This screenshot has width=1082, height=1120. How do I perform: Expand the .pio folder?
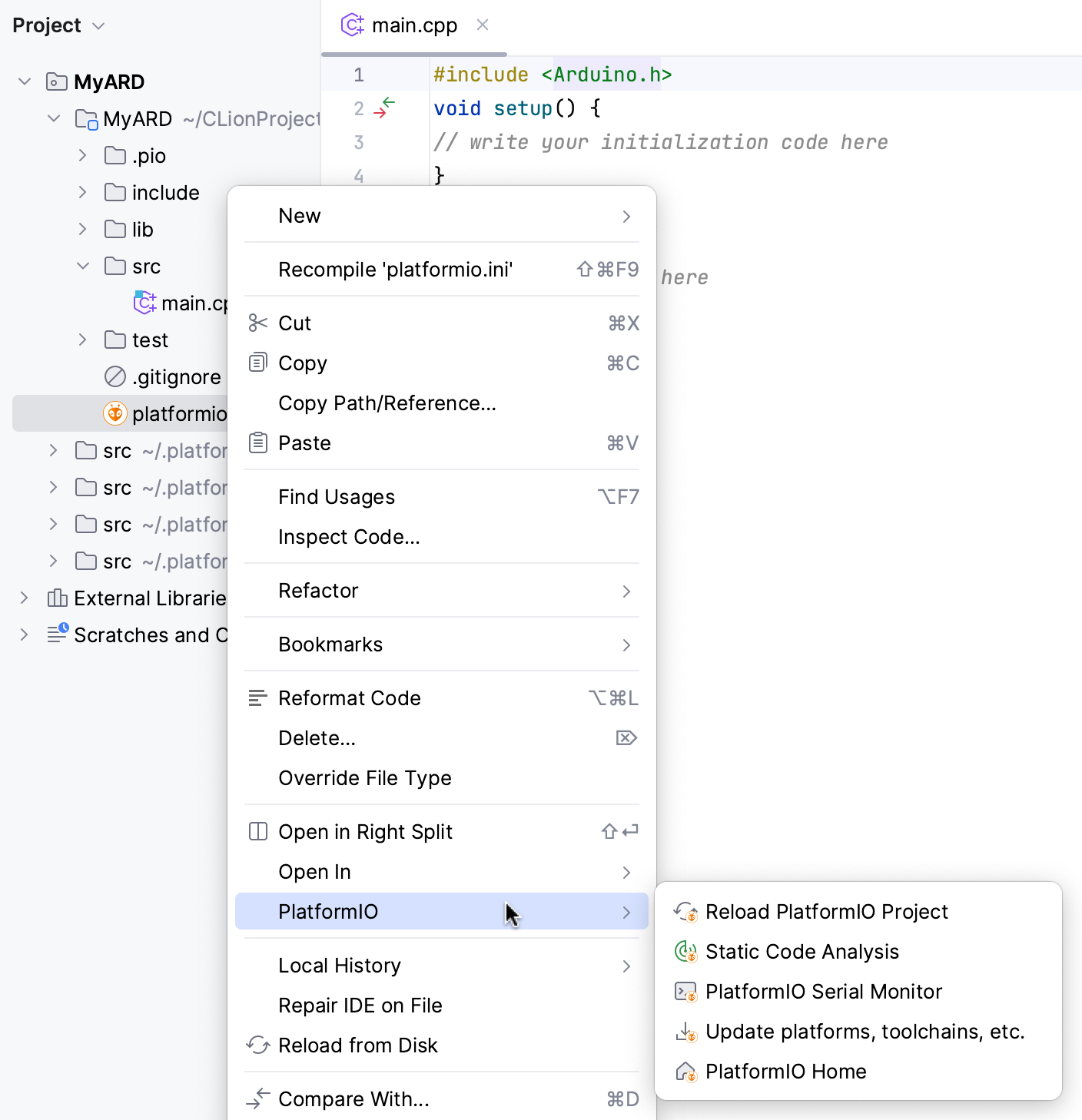coord(83,156)
